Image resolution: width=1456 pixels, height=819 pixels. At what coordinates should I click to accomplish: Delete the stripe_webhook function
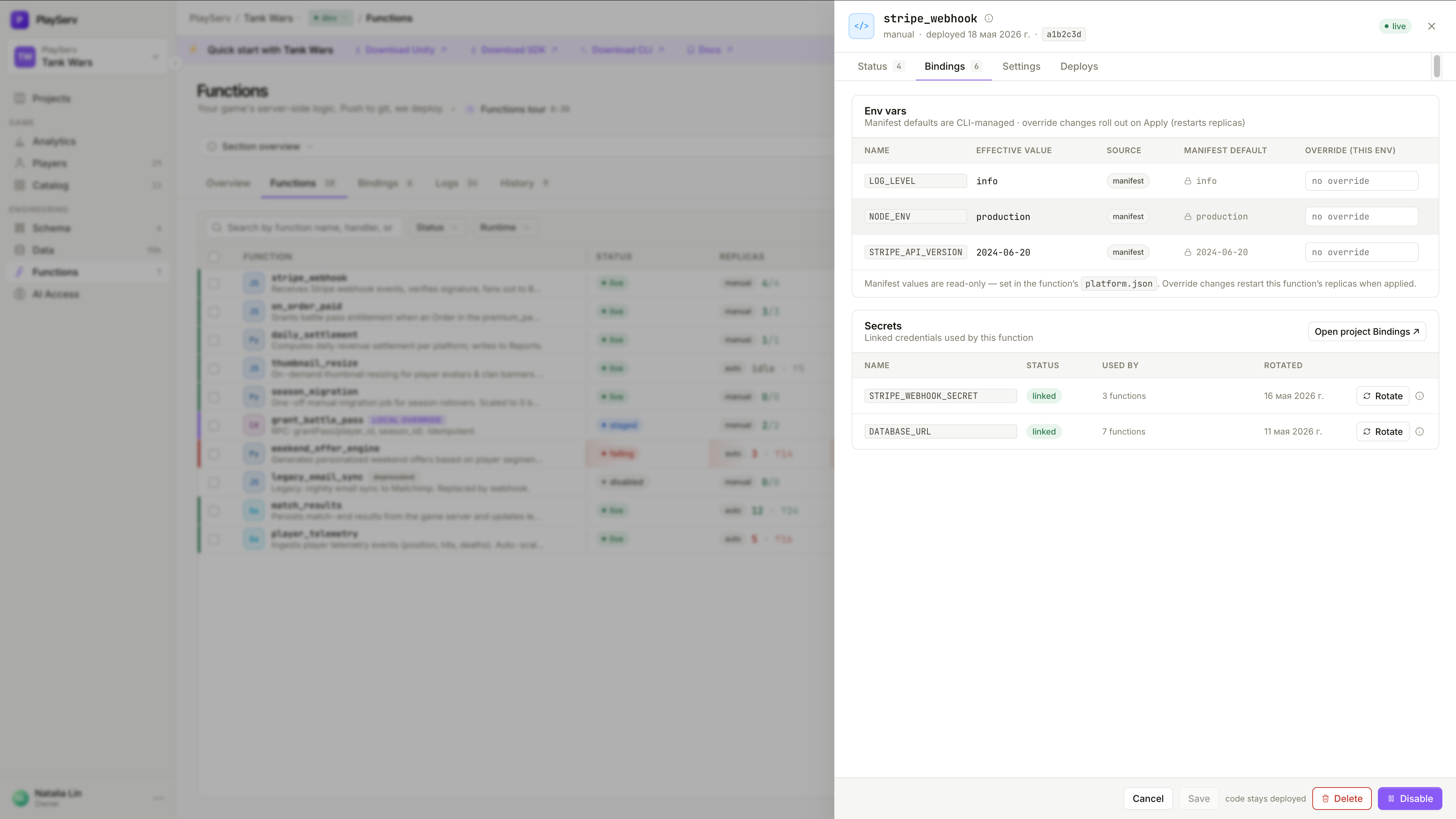(x=1341, y=798)
